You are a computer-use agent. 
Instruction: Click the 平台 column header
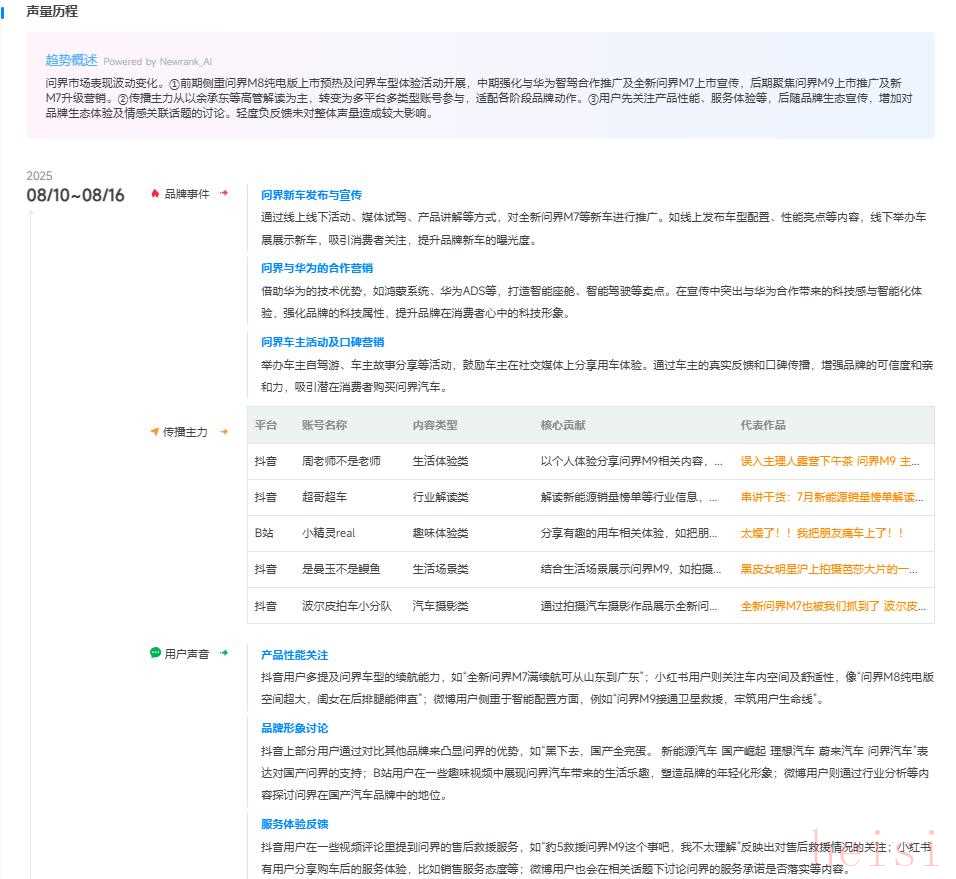click(x=265, y=425)
